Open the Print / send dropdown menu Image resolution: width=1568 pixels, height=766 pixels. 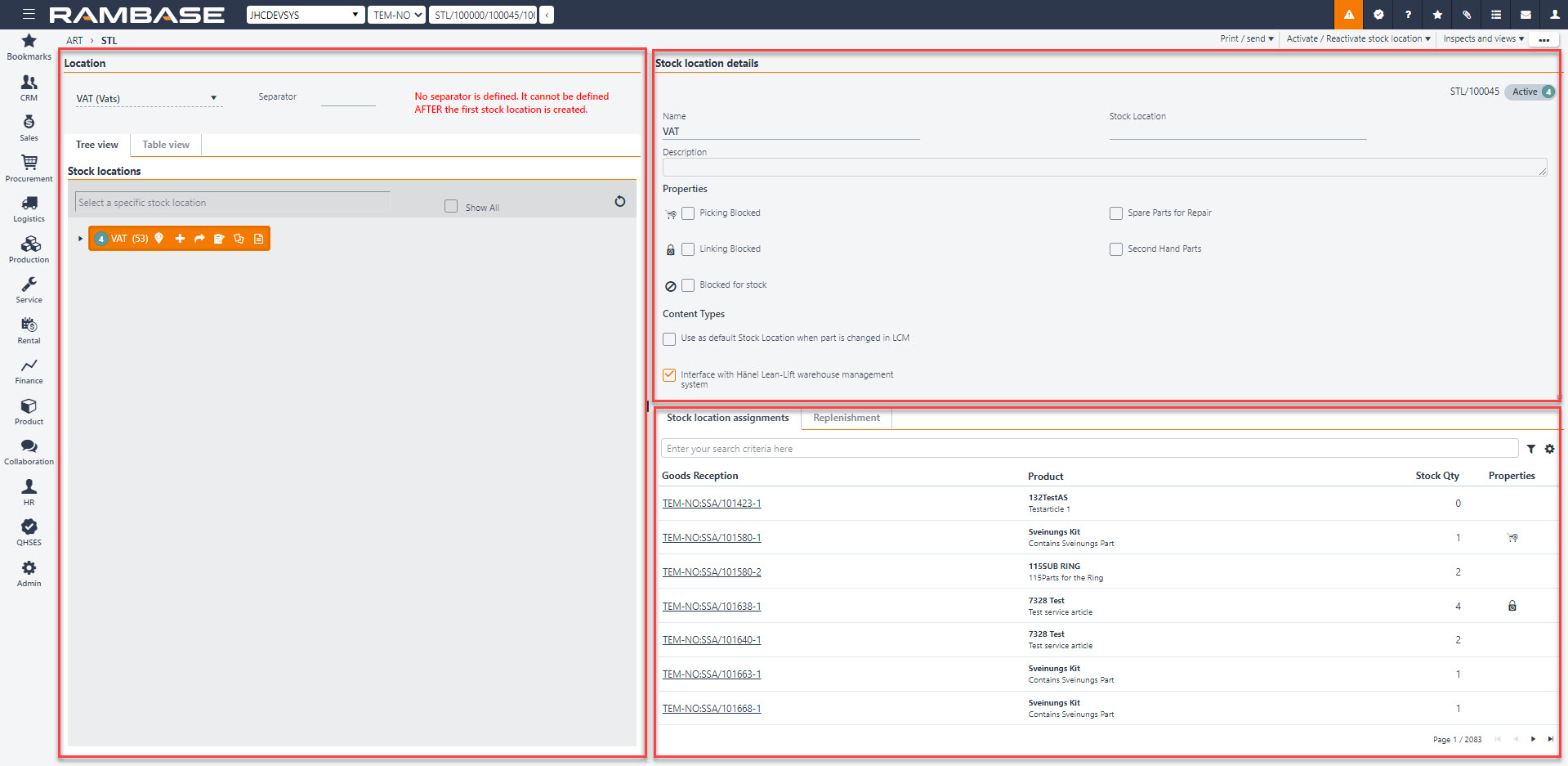pyautogui.click(x=1246, y=38)
